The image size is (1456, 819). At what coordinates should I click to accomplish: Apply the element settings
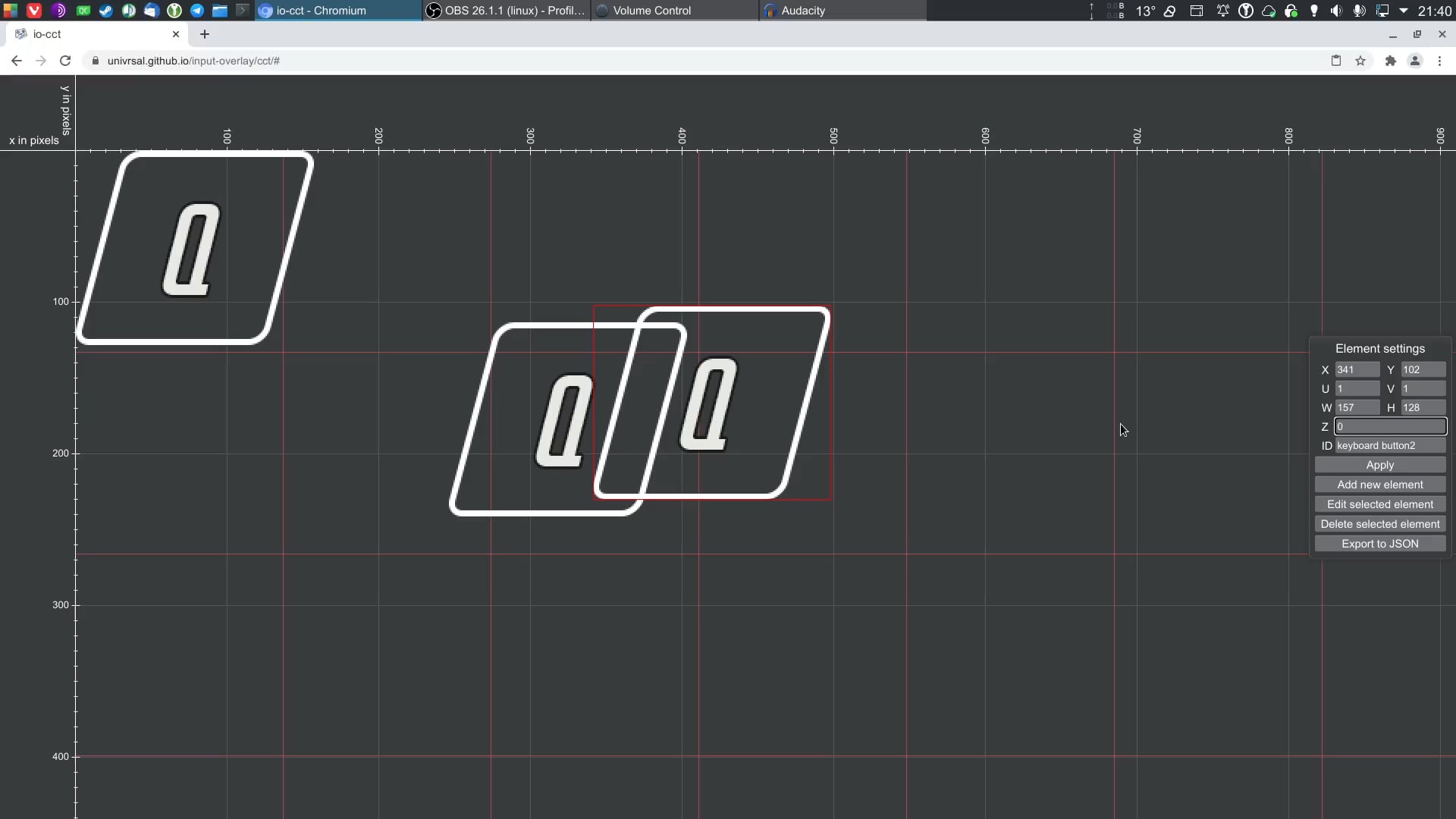click(1380, 465)
